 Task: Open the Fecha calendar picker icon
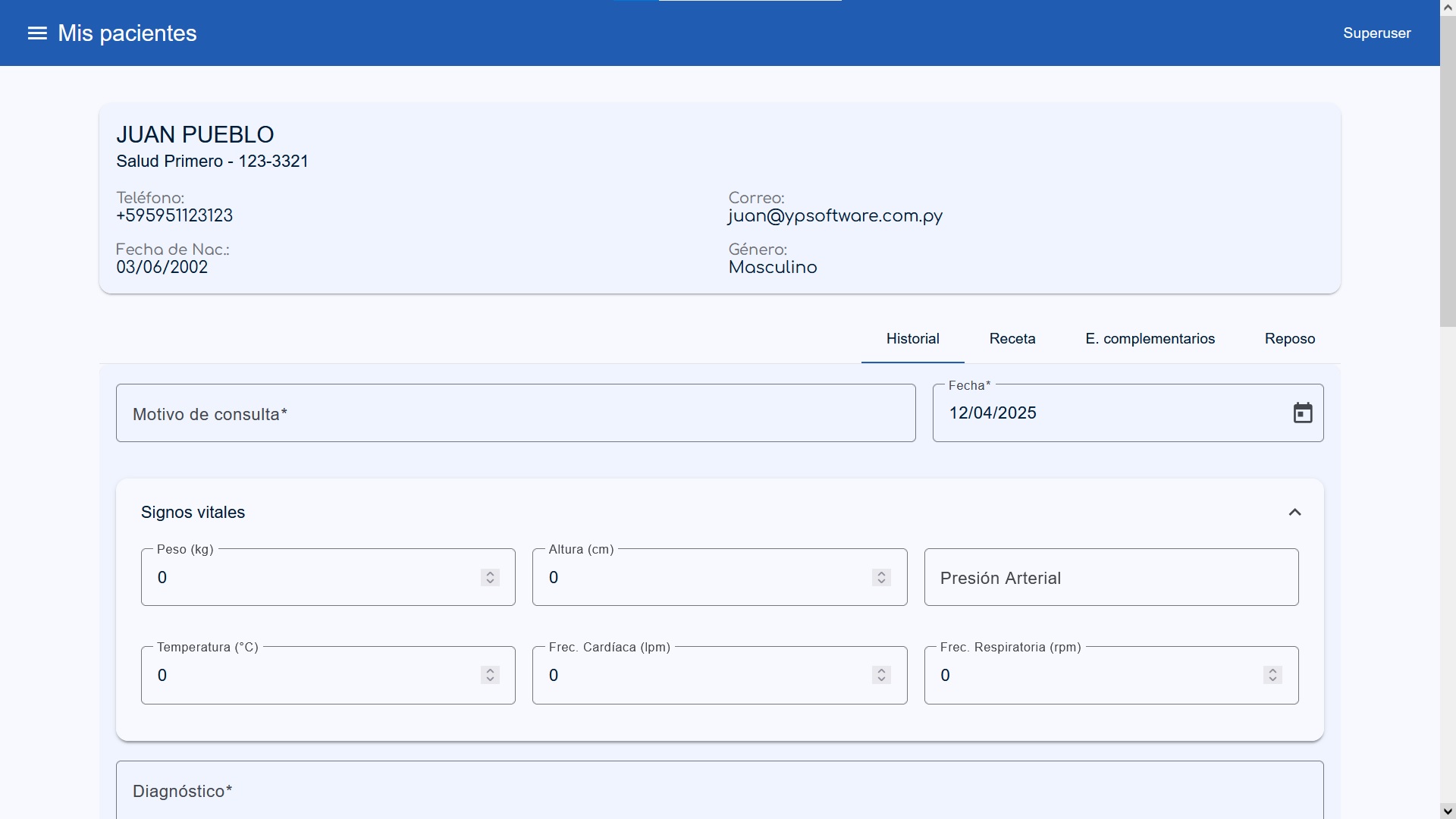1302,413
